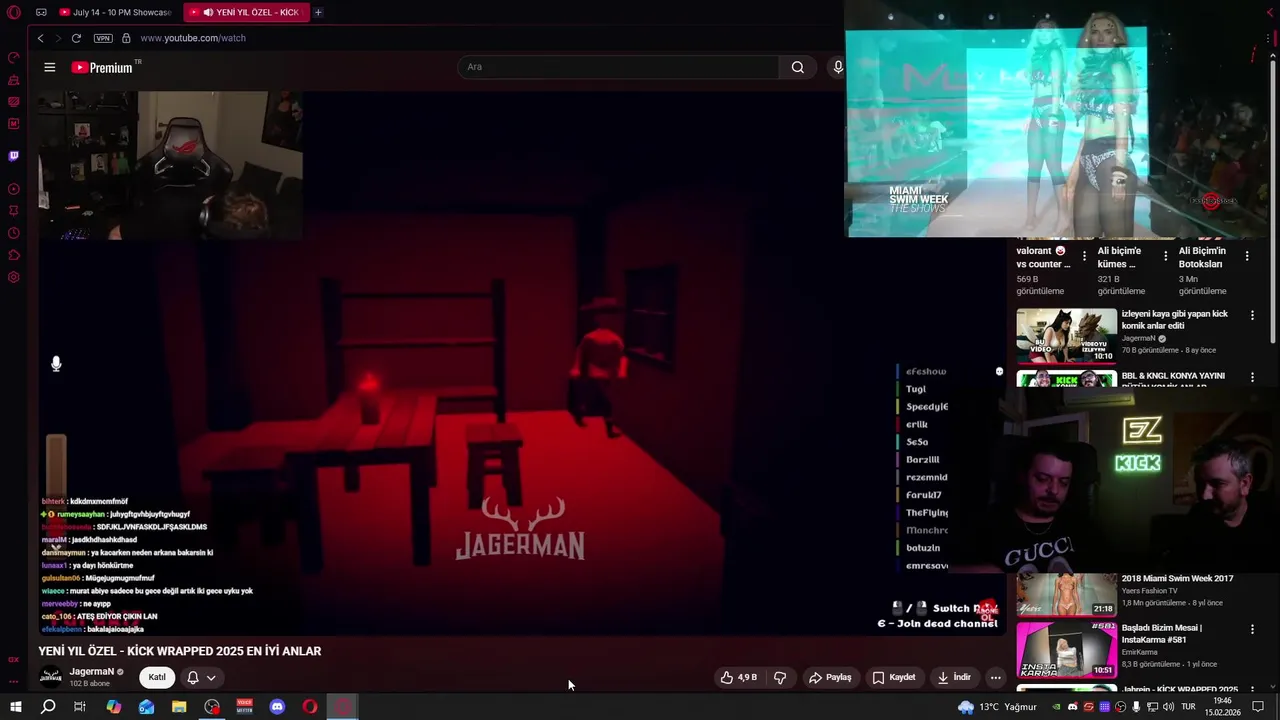
Task: Dislike the video
Action: 780,677
